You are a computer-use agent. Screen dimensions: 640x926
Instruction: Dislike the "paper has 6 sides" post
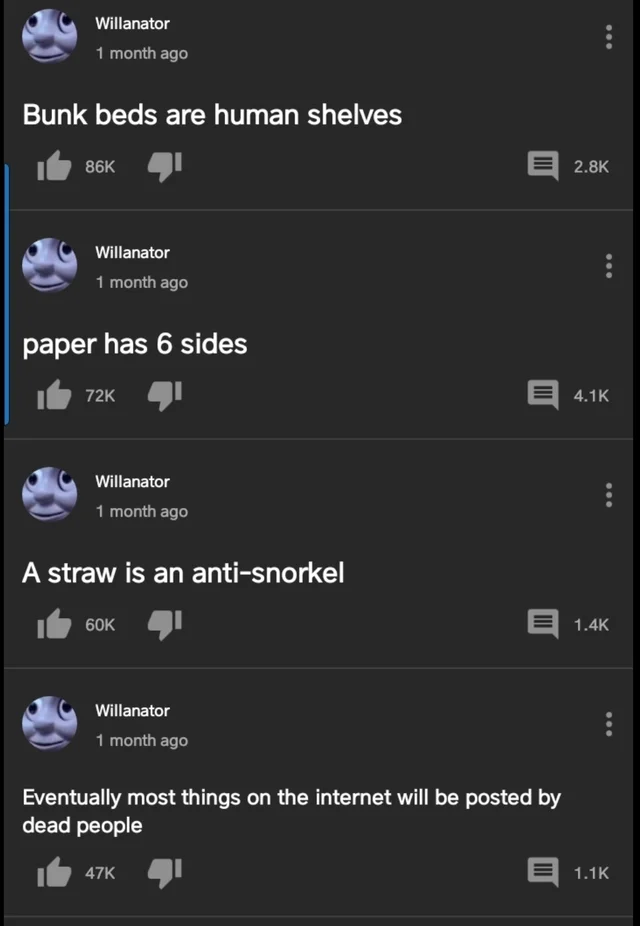[x=164, y=396]
